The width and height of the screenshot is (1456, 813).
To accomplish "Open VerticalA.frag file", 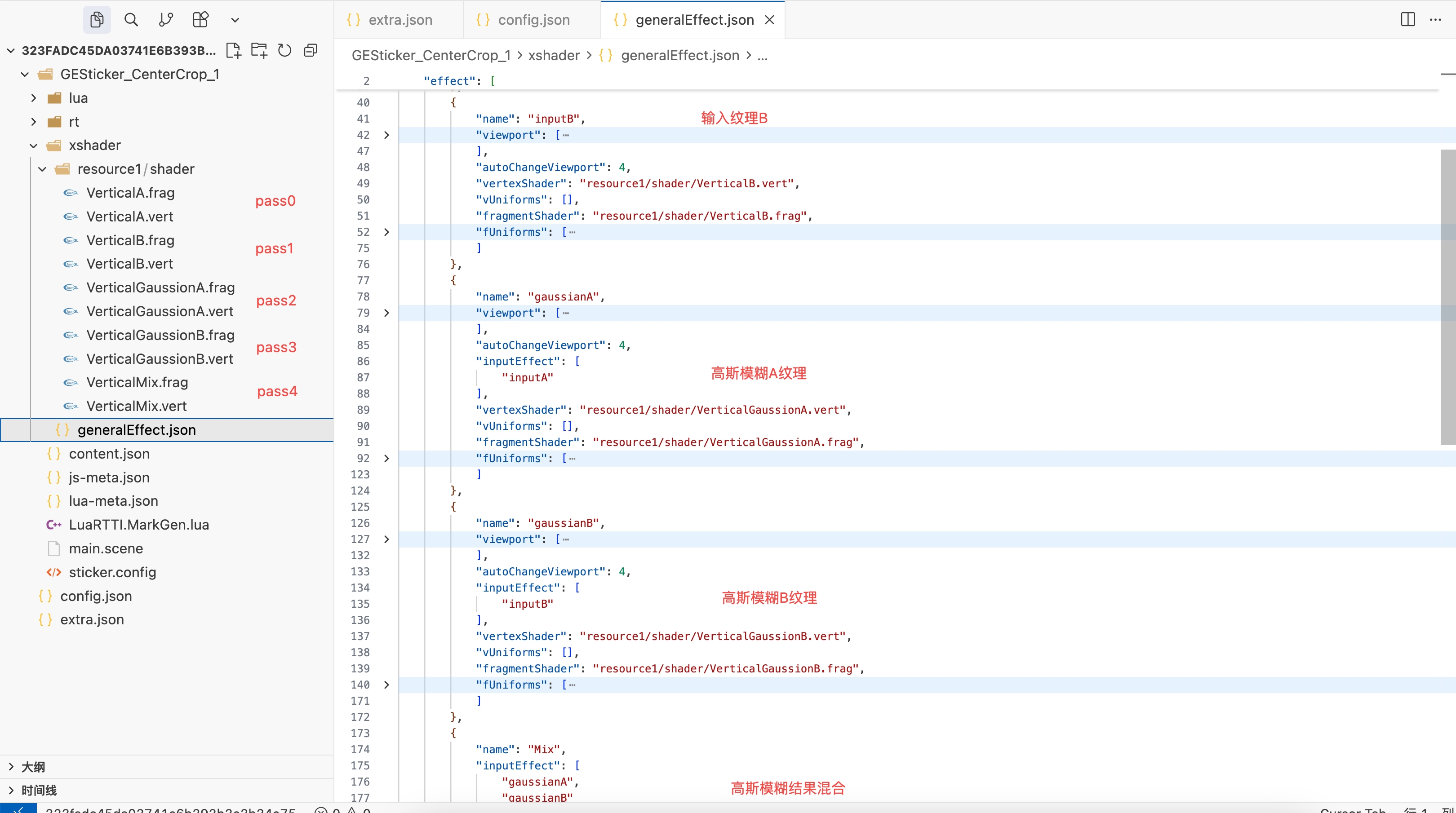I will tap(131, 193).
